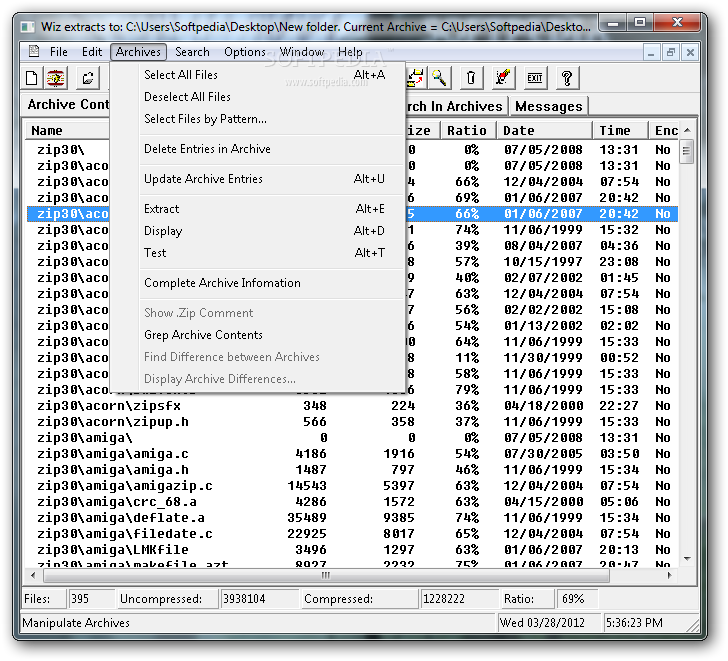Click the Files count field 395

coord(91,599)
